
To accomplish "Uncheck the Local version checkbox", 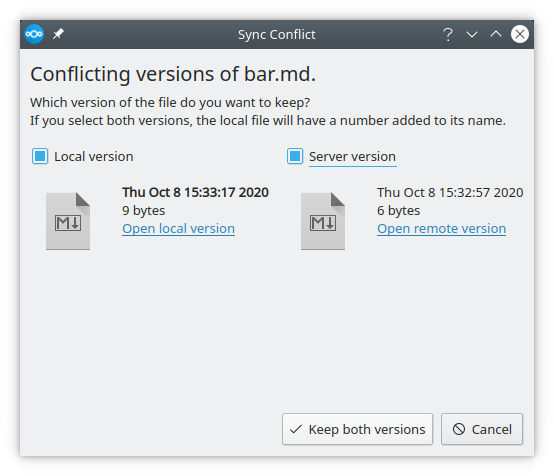I will click(40, 156).
